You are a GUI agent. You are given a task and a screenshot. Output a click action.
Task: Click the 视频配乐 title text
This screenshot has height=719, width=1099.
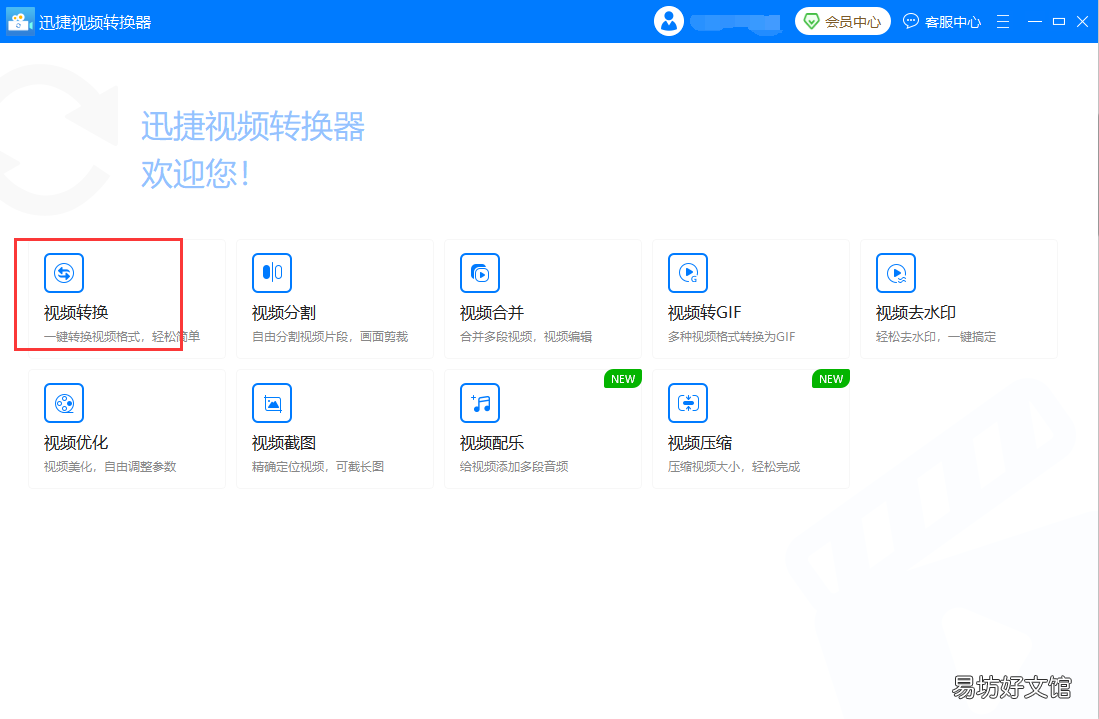tap(492, 443)
